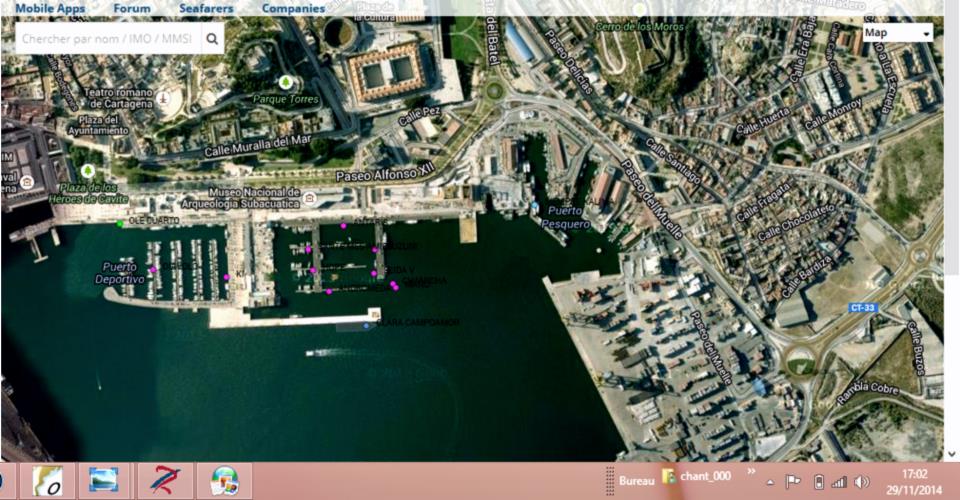960x500 pixels.
Task: Expand the taskbar toolbar overflow chevron
Action: [x=751, y=472]
